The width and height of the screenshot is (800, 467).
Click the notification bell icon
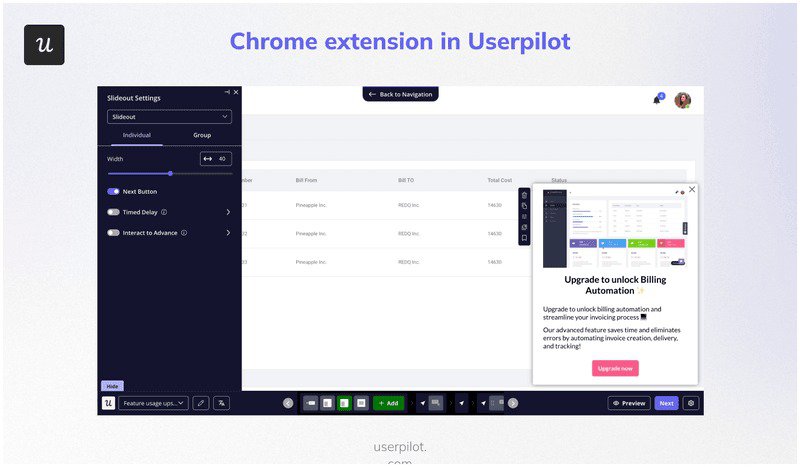tap(657, 99)
